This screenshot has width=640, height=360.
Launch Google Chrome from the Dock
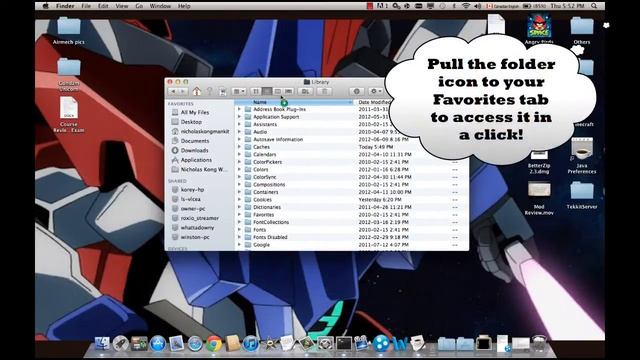(214, 344)
